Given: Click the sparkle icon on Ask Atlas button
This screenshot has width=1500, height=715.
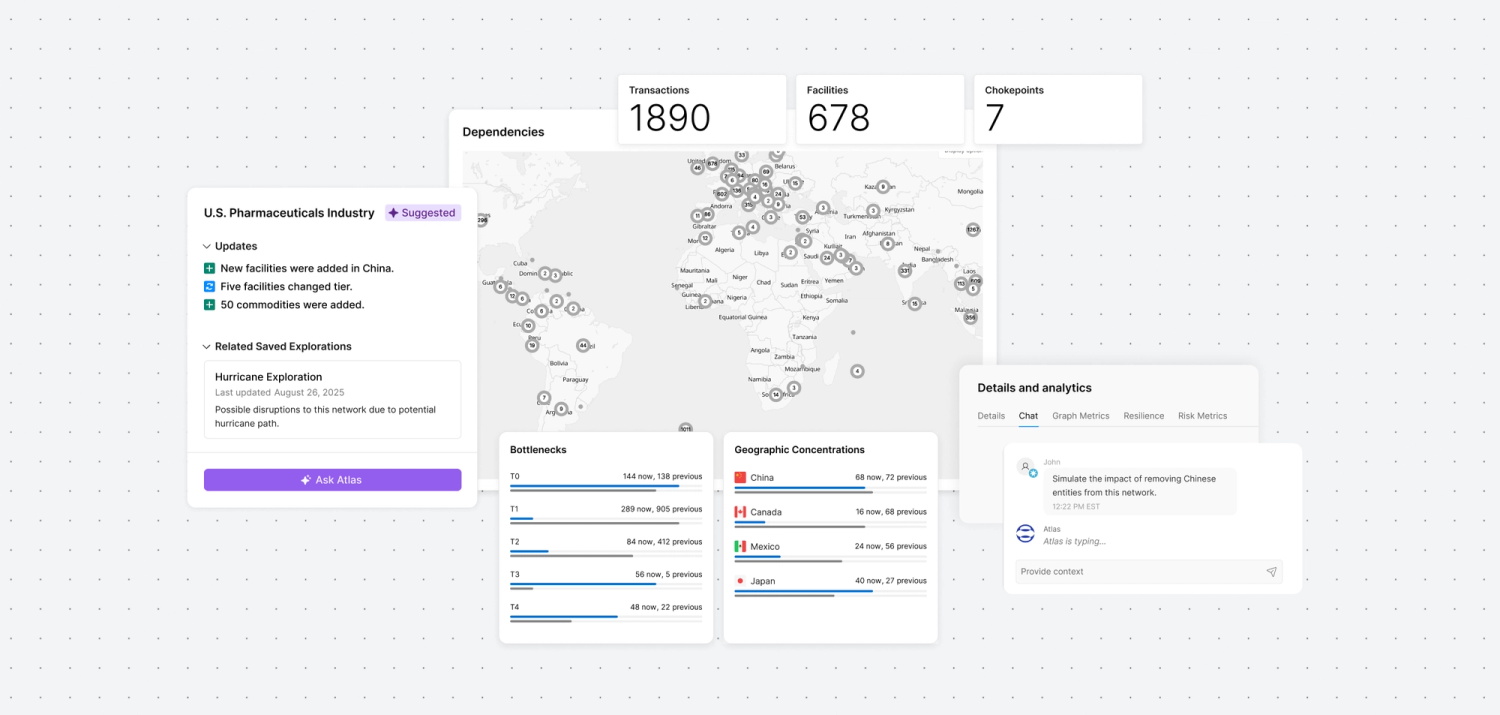Looking at the screenshot, I should point(306,480).
